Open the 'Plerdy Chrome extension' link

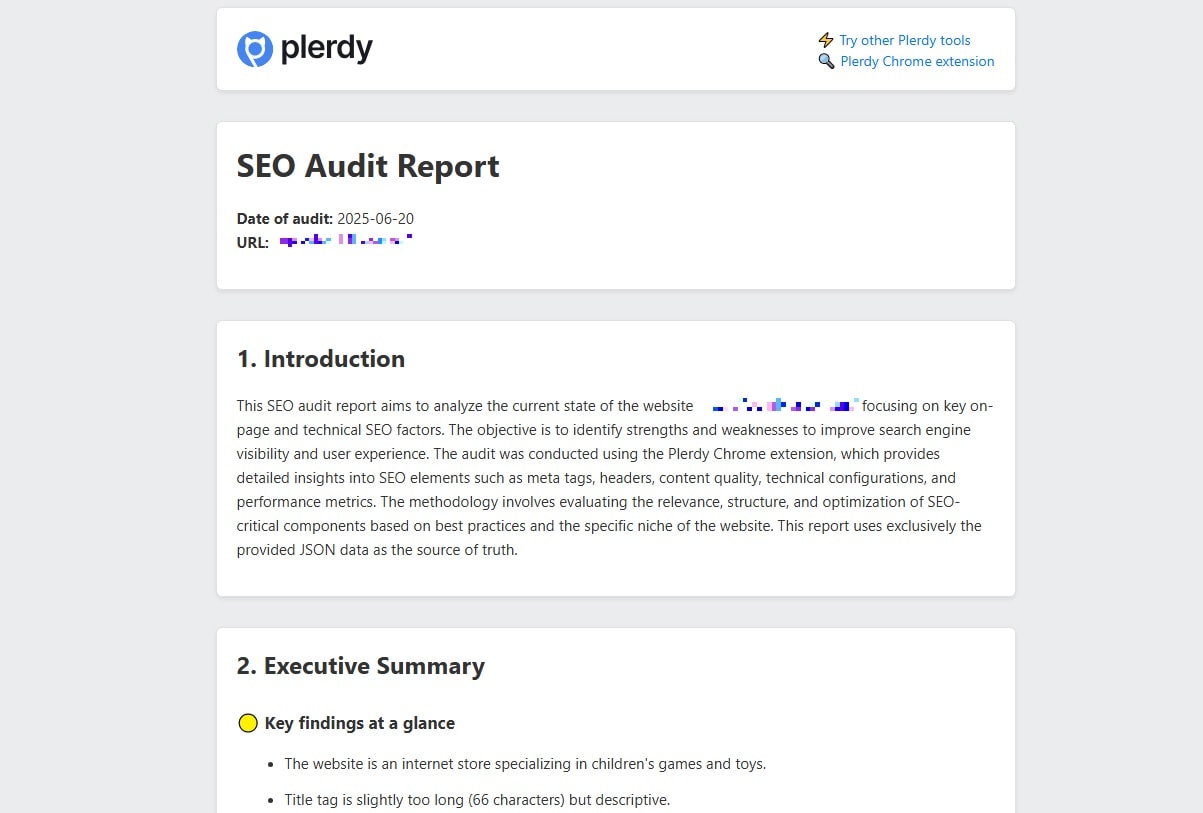pyautogui.click(x=916, y=61)
